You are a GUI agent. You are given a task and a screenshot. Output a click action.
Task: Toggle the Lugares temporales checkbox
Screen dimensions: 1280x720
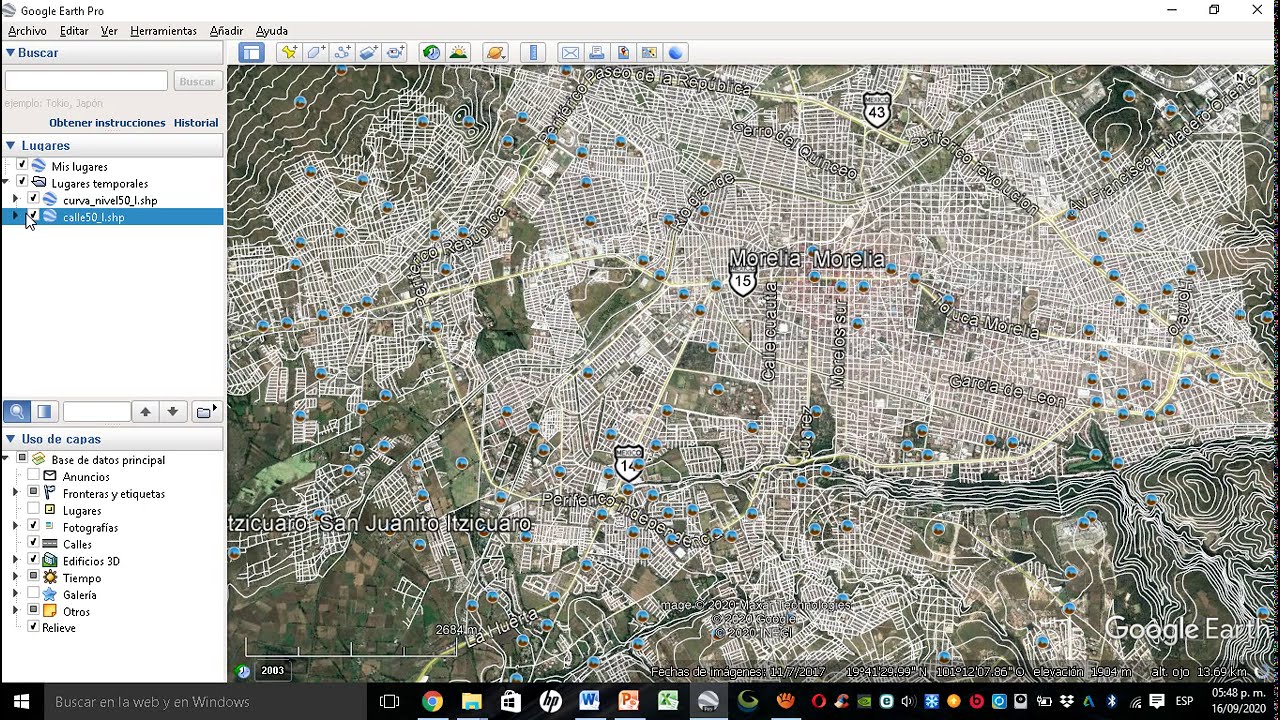click(22, 183)
